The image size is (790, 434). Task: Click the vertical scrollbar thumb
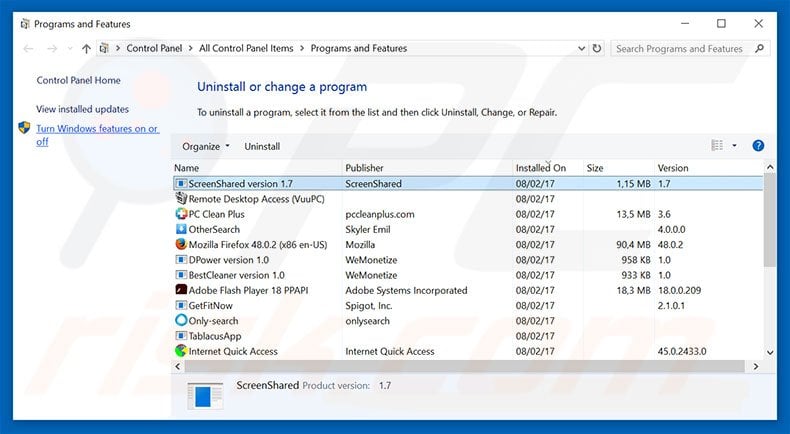pos(770,220)
